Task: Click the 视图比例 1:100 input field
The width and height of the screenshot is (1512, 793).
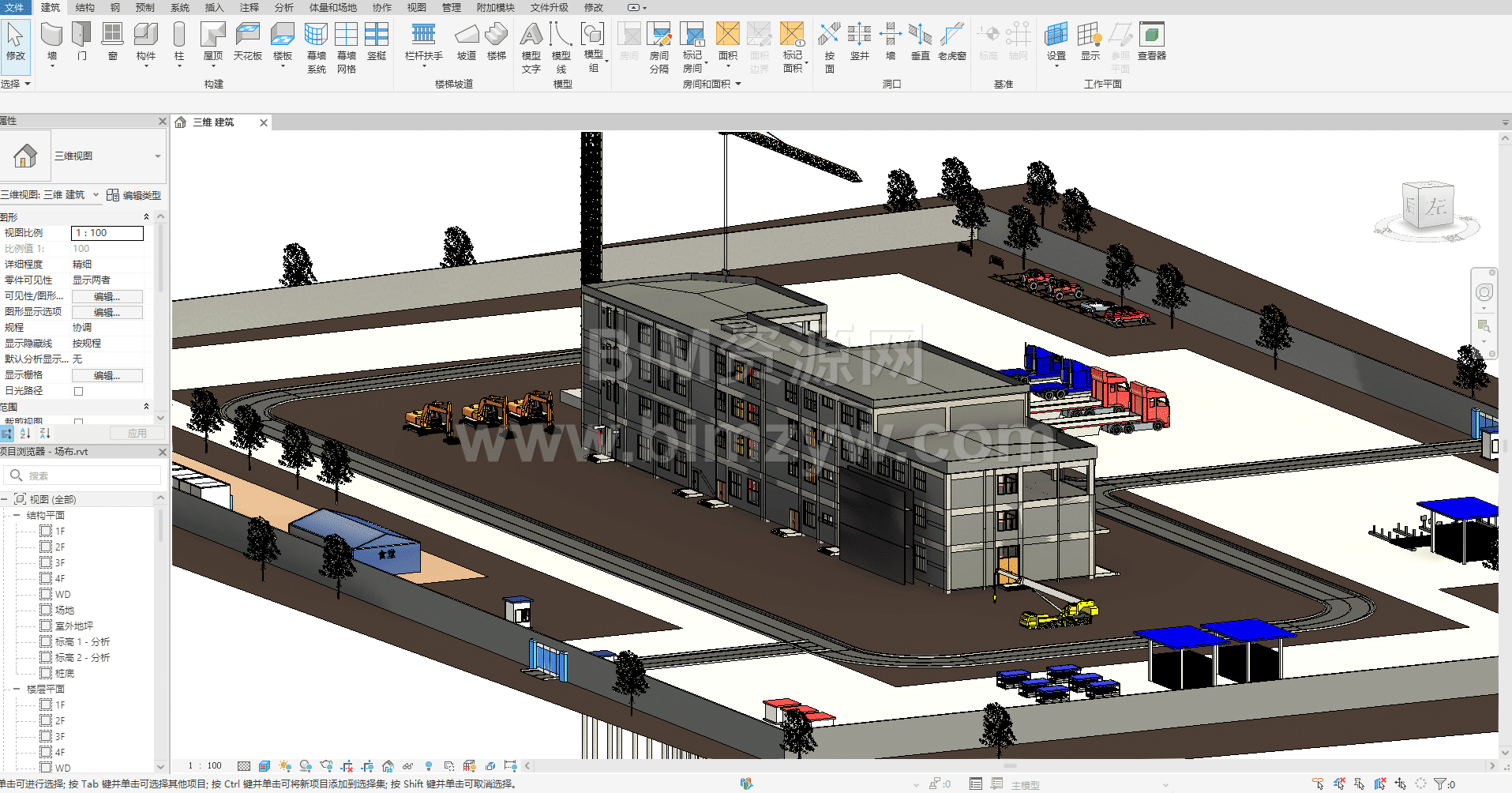Action: click(x=107, y=233)
